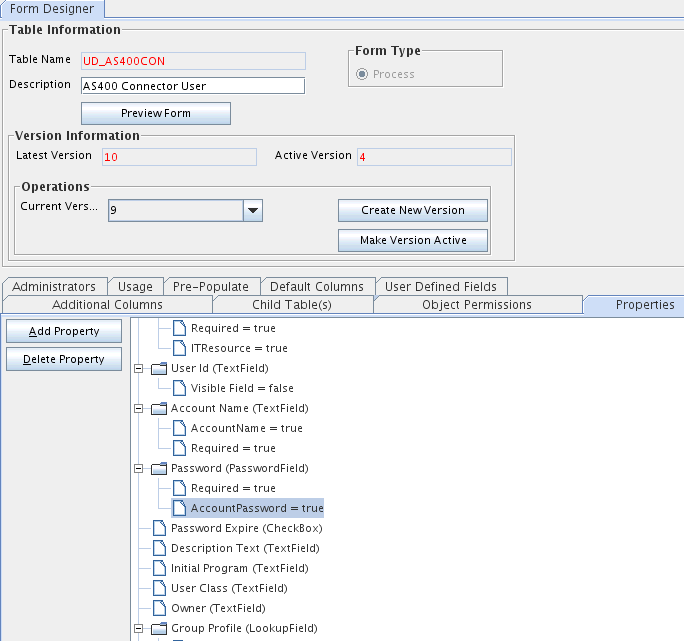The width and height of the screenshot is (684, 641).
Task: Click folder icon of User Id (TextField)
Action: point(159,369)
